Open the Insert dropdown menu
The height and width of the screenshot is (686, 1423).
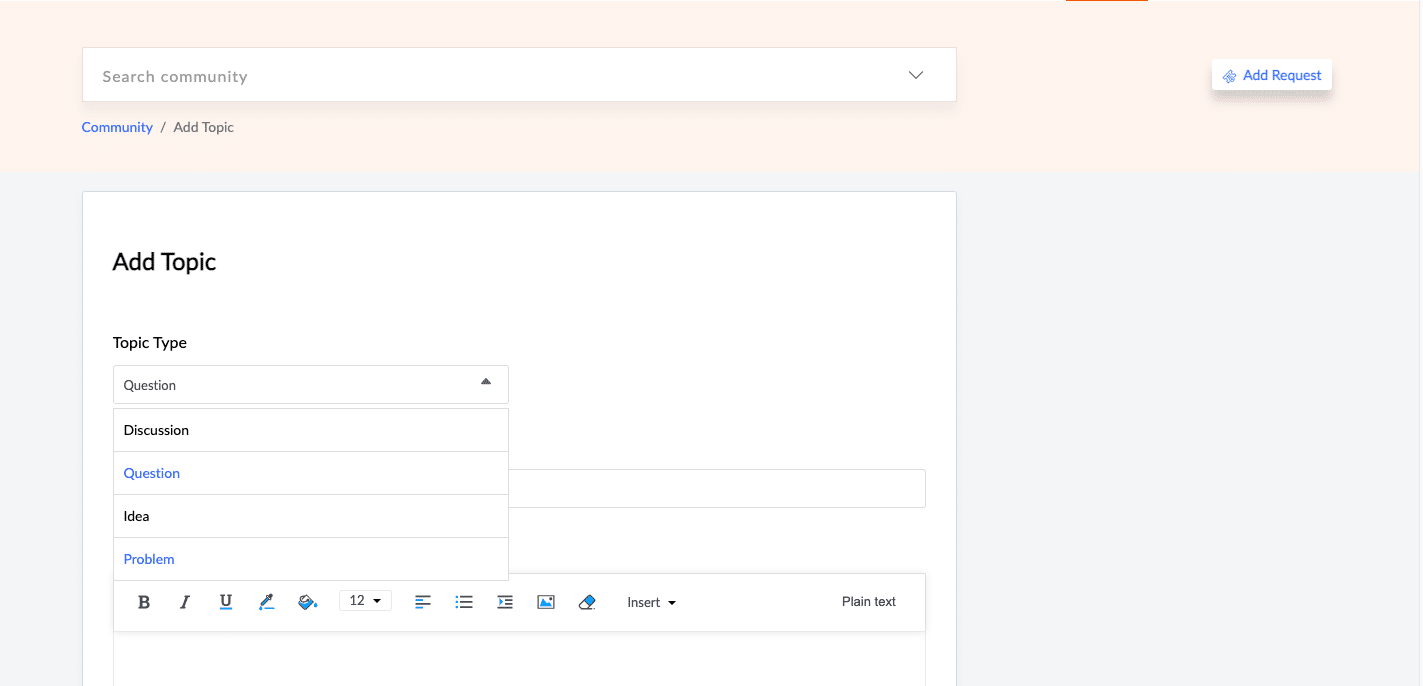(x=652, y=602)
